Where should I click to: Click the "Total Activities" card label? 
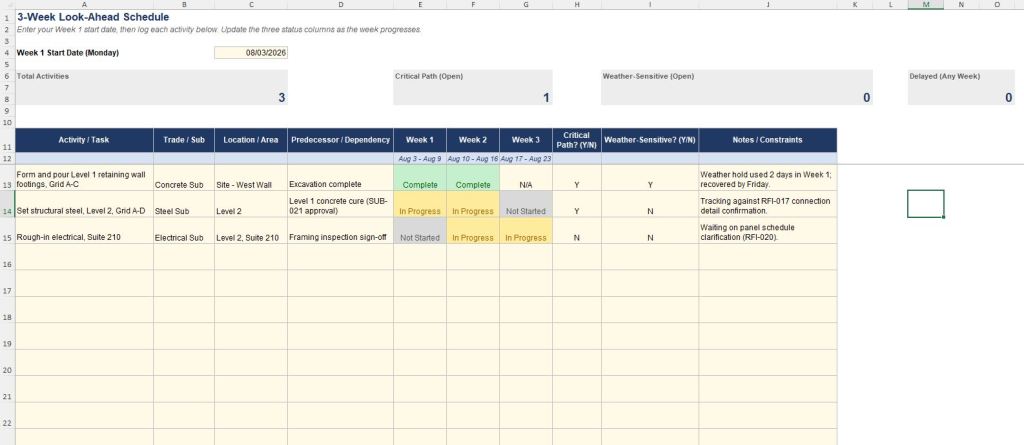(x=42, y=76)
